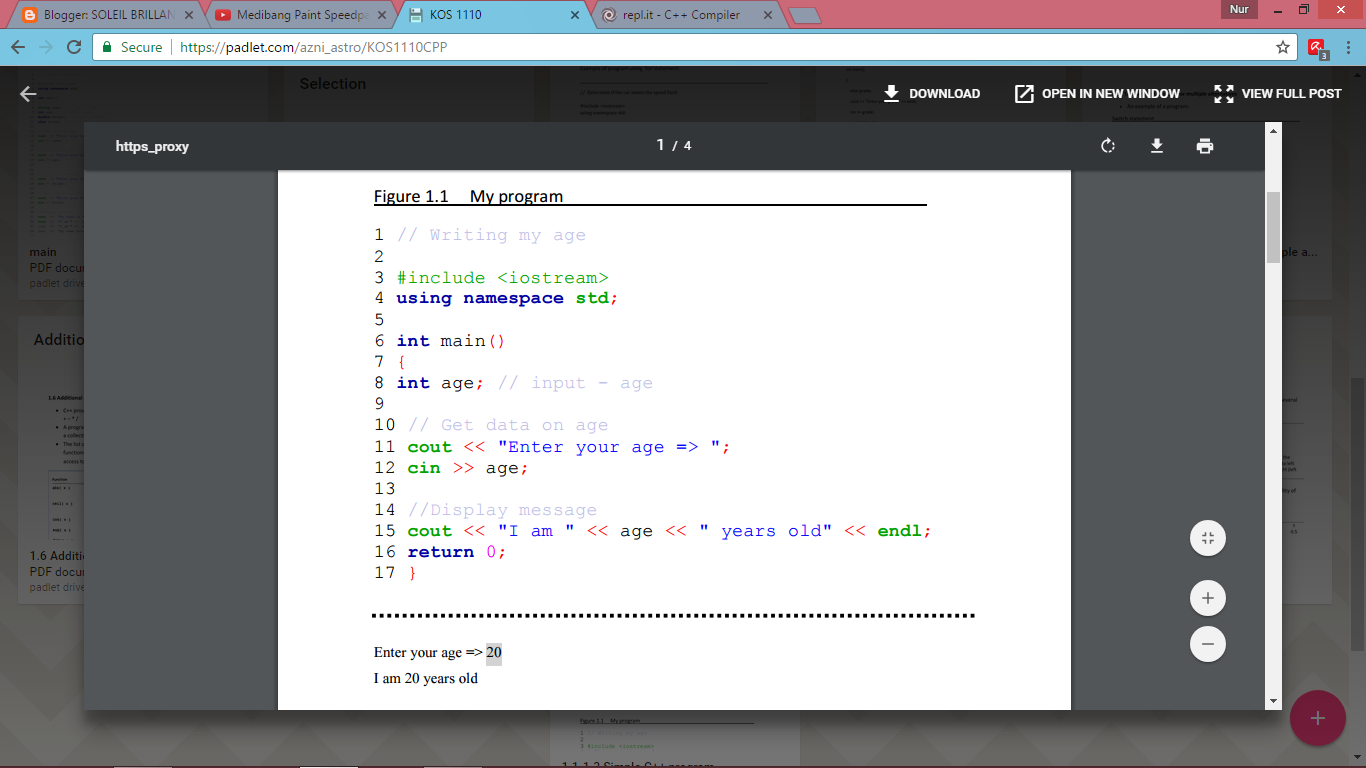1366x768 pixels.
Task: Rotate the PDF page
Action: 1107,145
